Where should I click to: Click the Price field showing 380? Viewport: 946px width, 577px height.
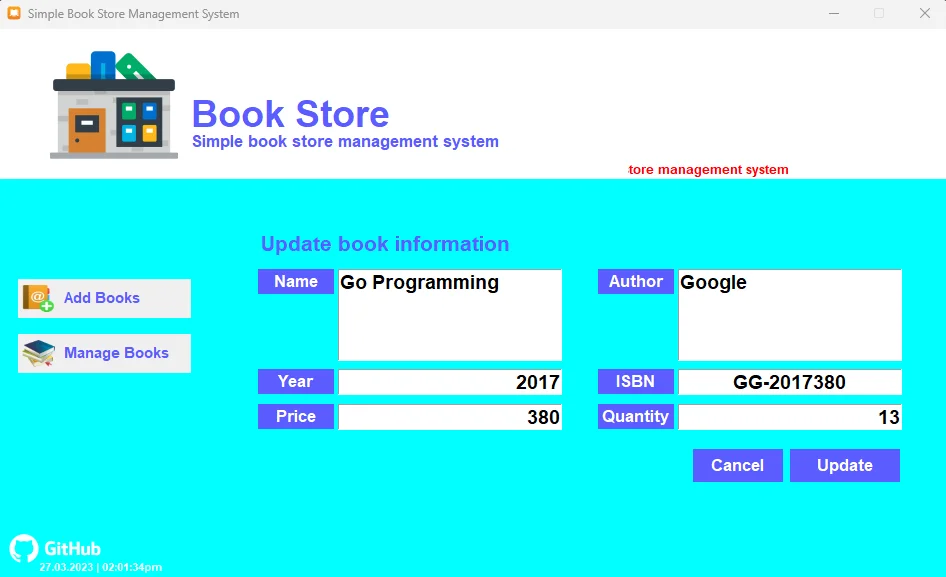tap(450, 417)
